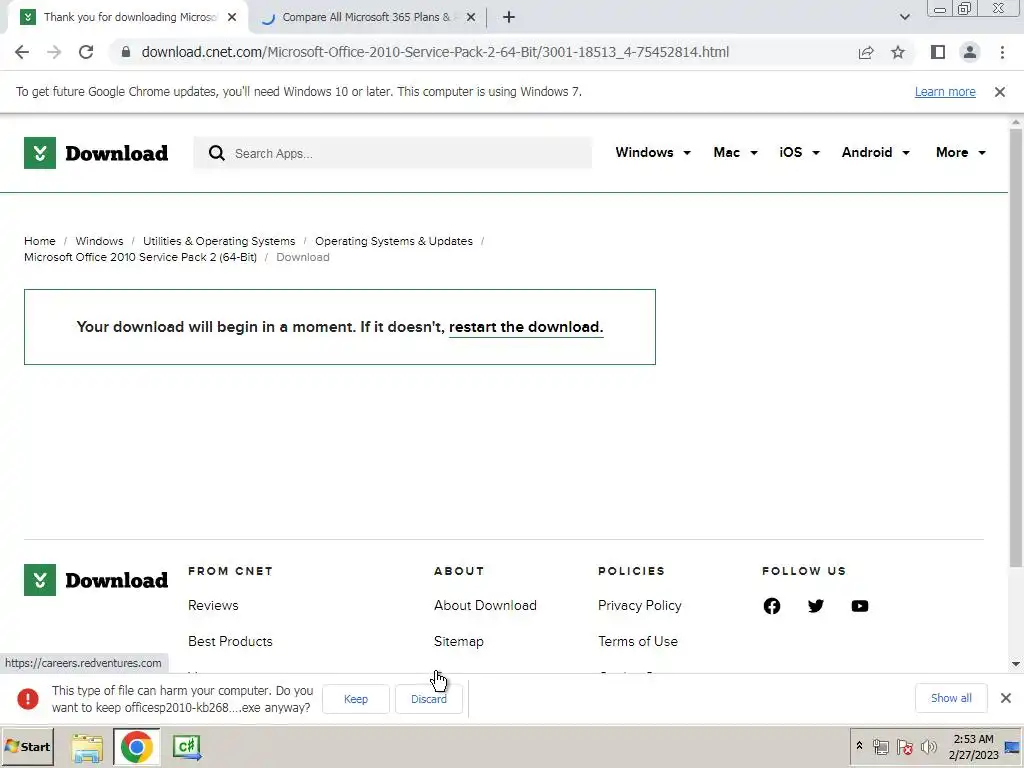Click the Download logo in the footer
This screenshot has height=768, width=1024.
[x=96, y=580]
